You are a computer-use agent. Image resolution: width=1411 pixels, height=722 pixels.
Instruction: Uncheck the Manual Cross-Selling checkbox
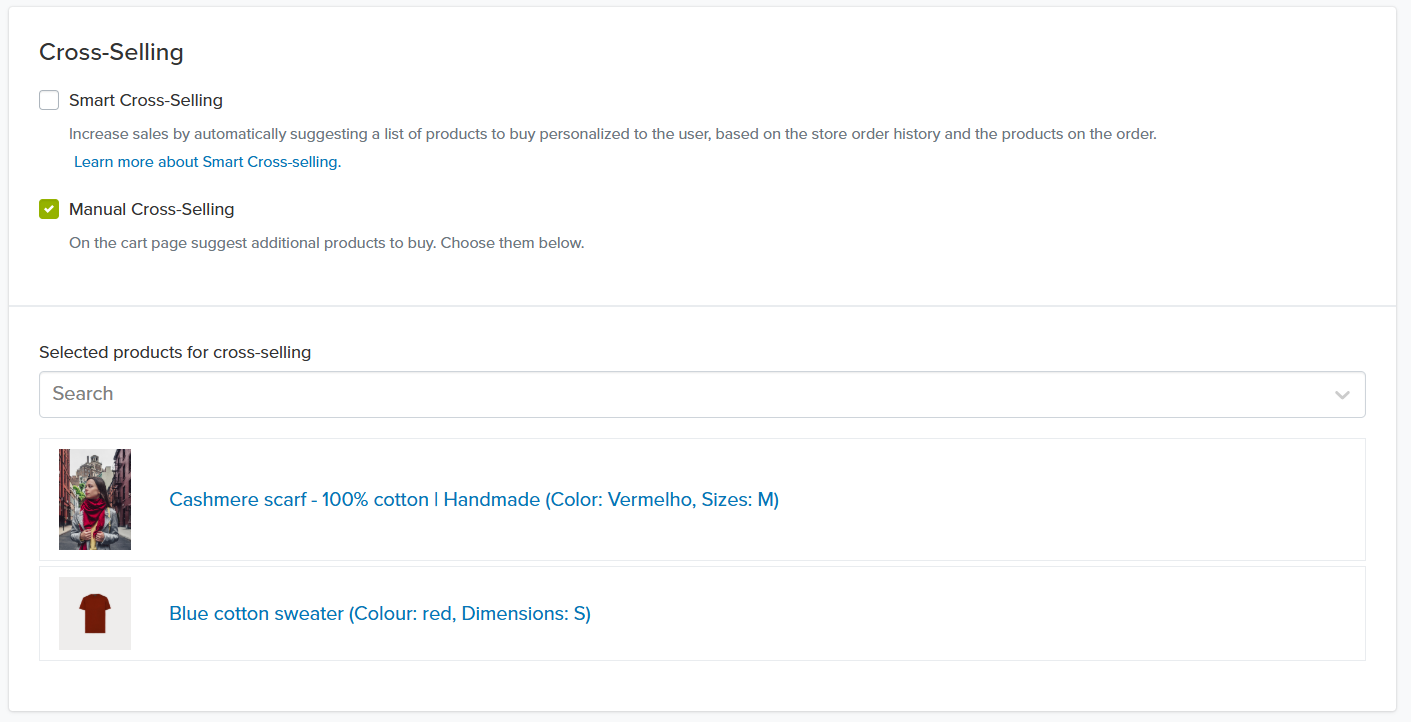(x=49, y=209)
